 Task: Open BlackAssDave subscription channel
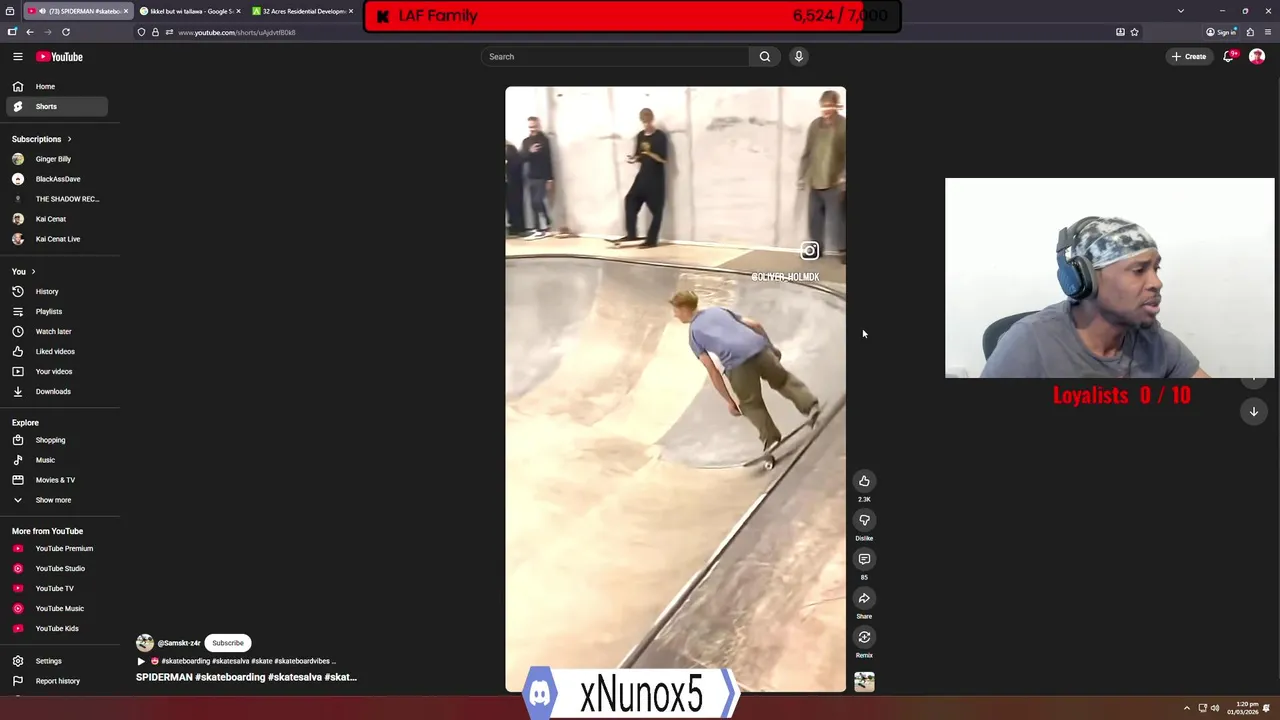57,179
